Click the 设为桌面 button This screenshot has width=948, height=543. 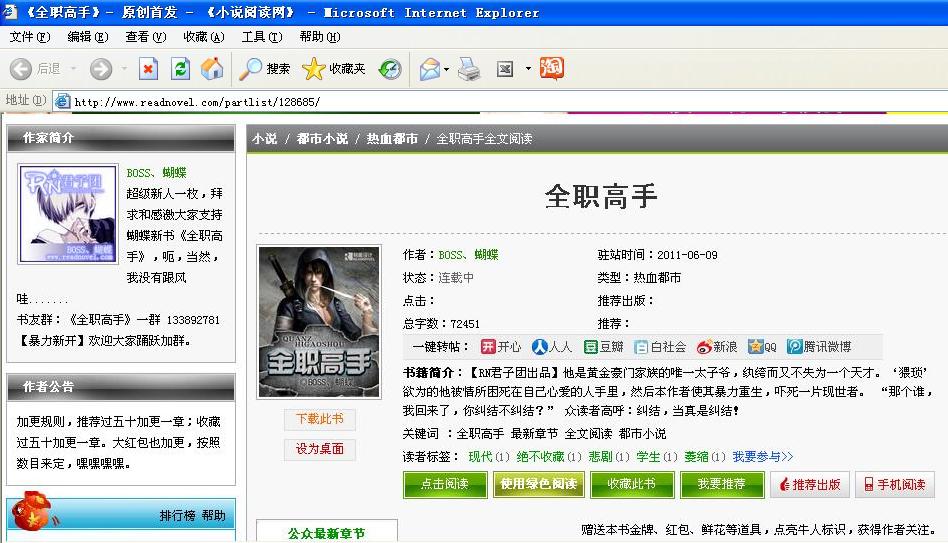pyautogui.click(x=319, y=449)
